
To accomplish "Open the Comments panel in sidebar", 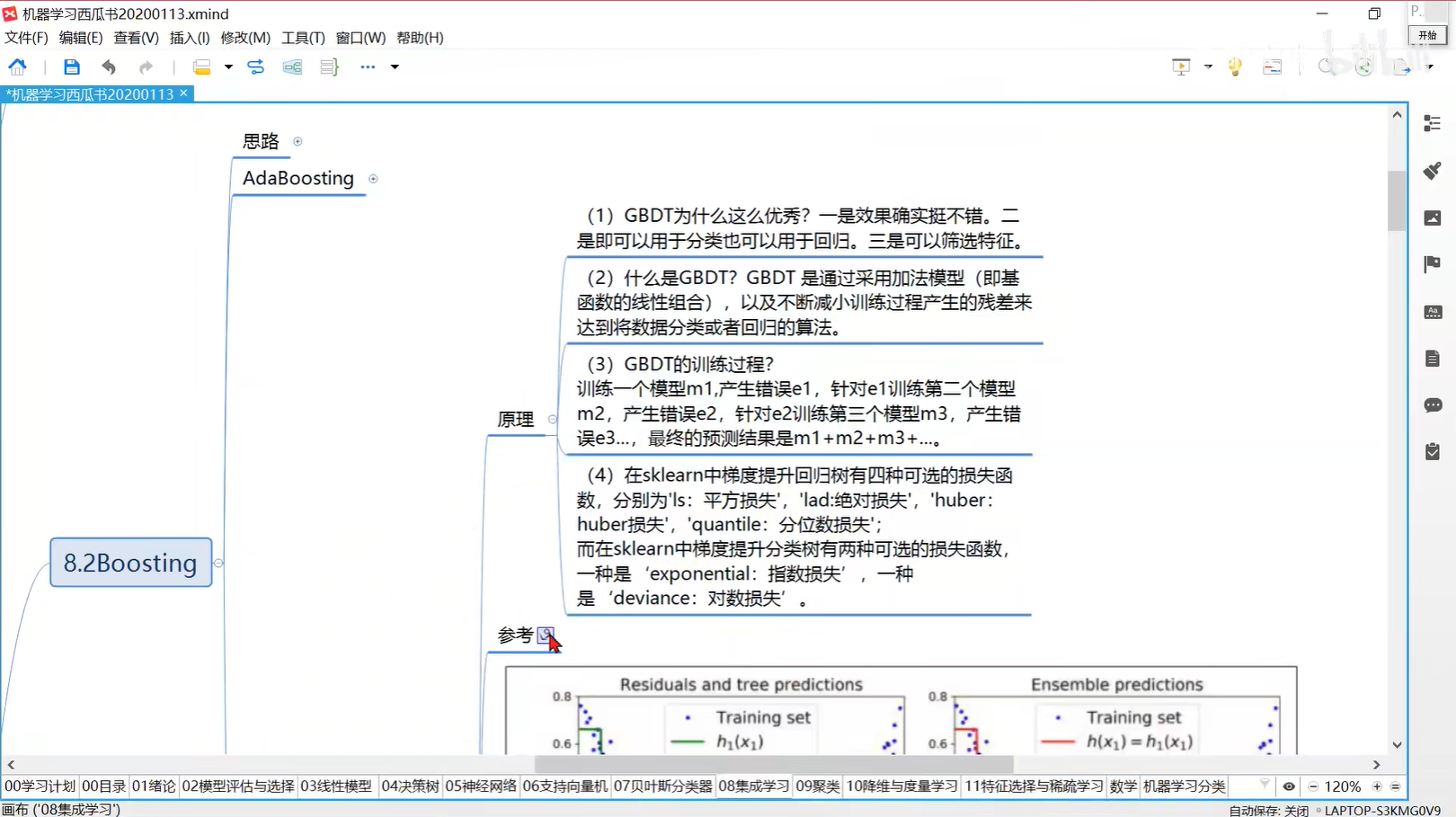I will [1433, 405].
